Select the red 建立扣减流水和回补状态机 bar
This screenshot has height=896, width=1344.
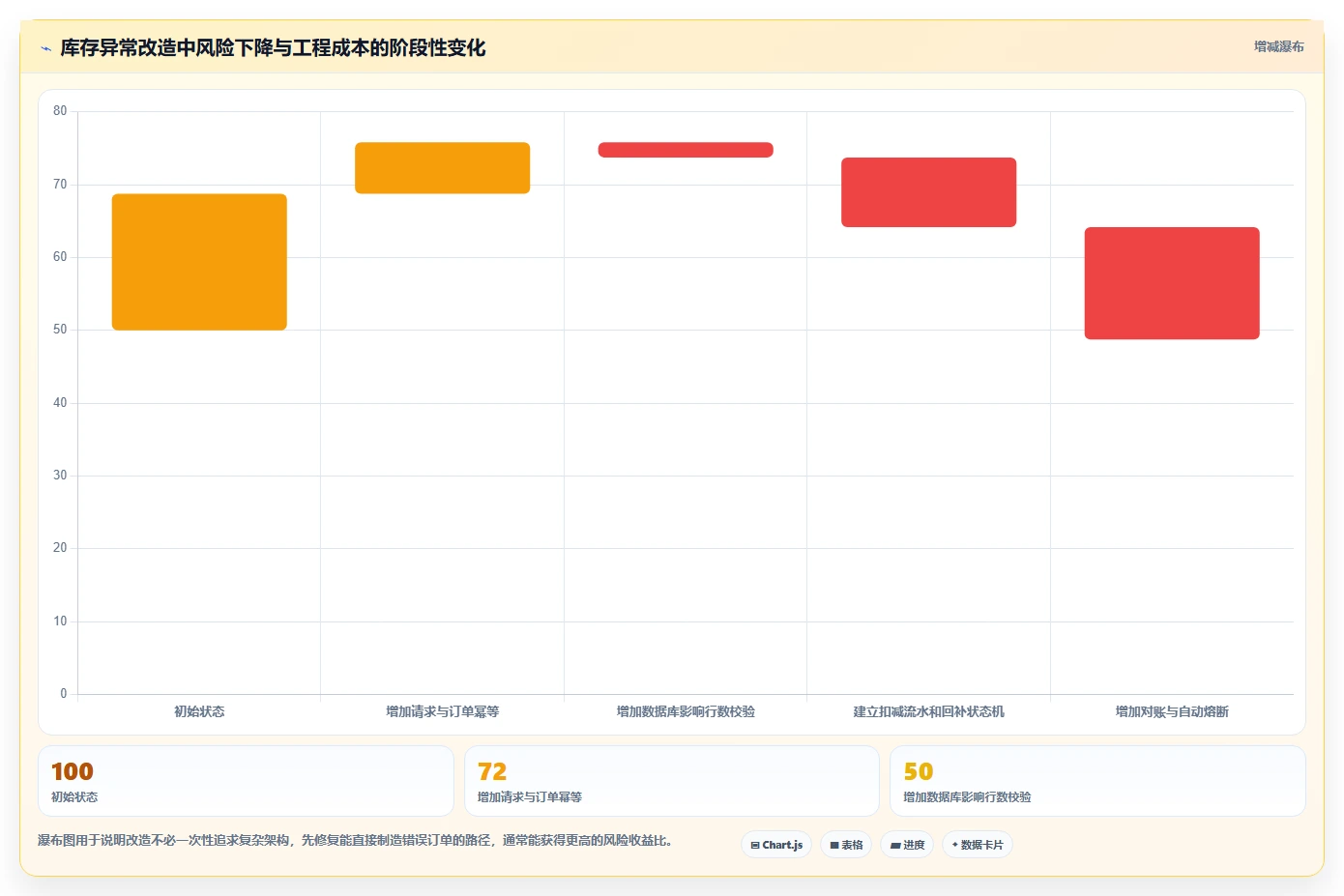928,192
